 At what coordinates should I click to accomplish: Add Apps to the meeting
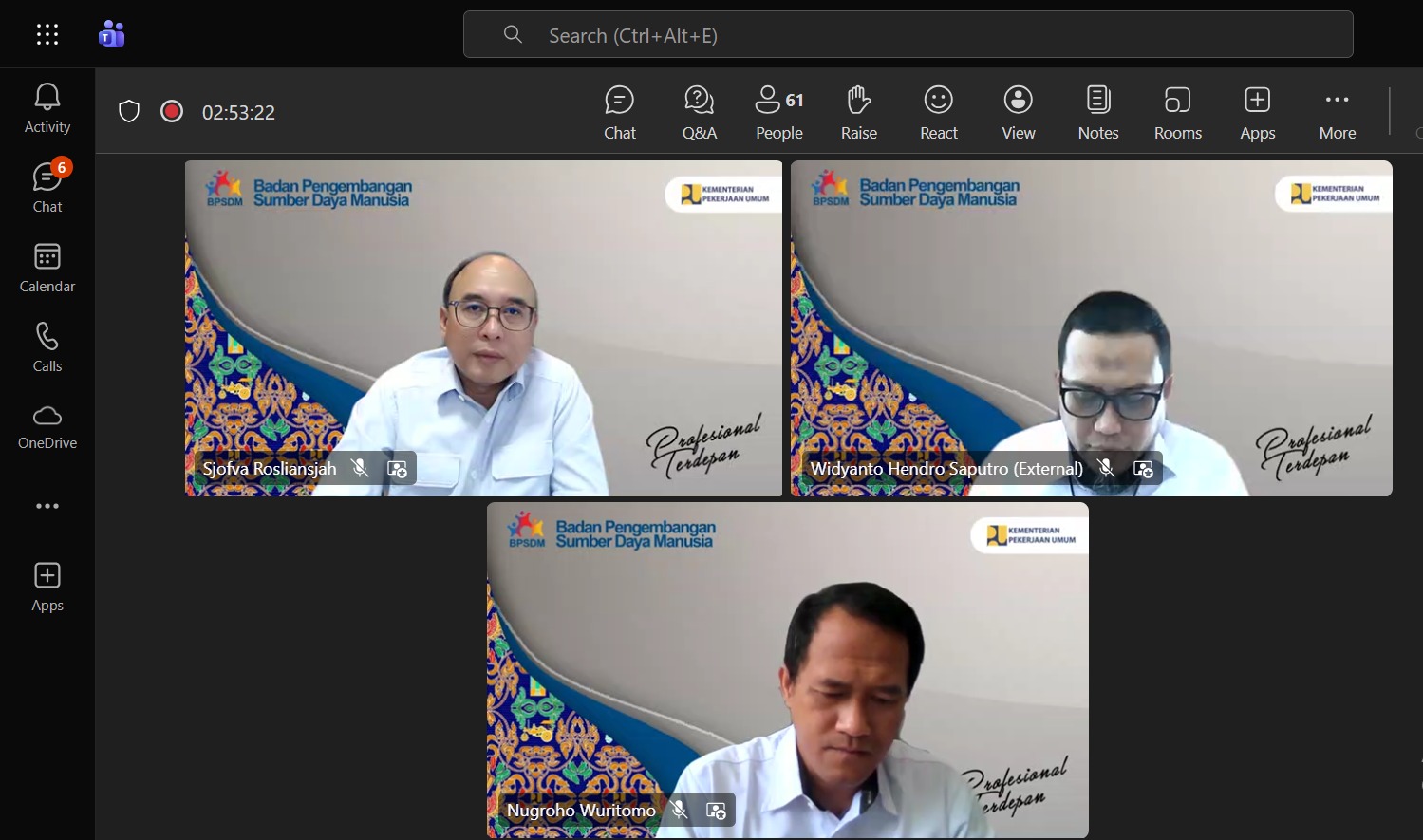1257,112
